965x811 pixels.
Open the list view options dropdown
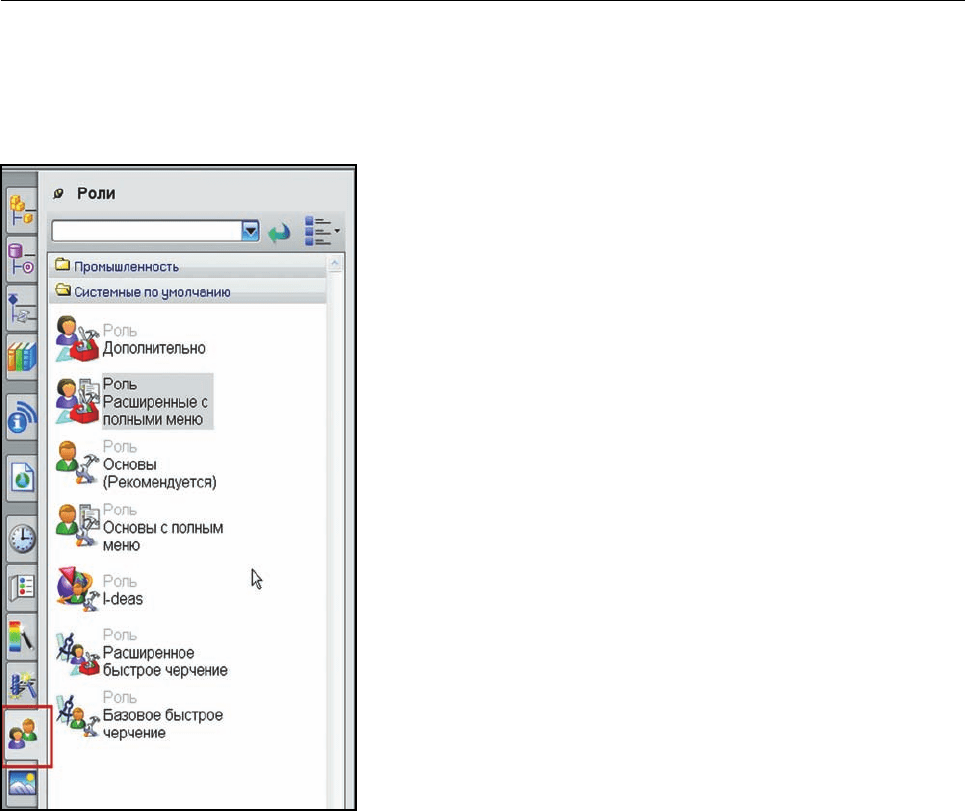pyautogui.click(x=322, y=231)
